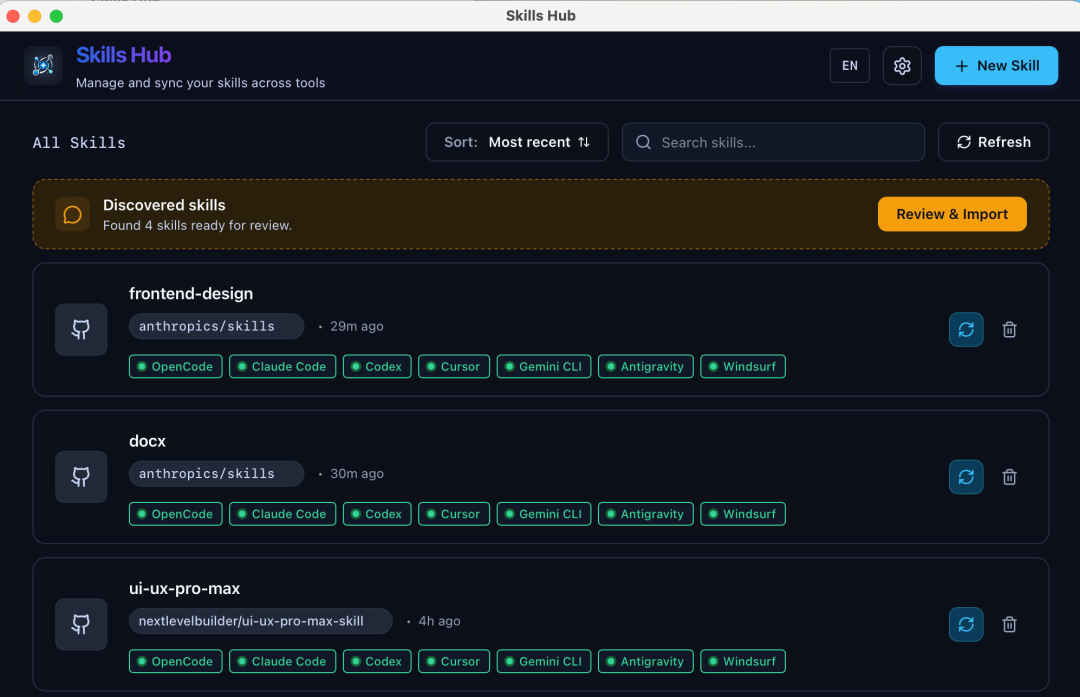Switch language with the EN button
Screen dimensions: 1080x697
coord(849,65)
